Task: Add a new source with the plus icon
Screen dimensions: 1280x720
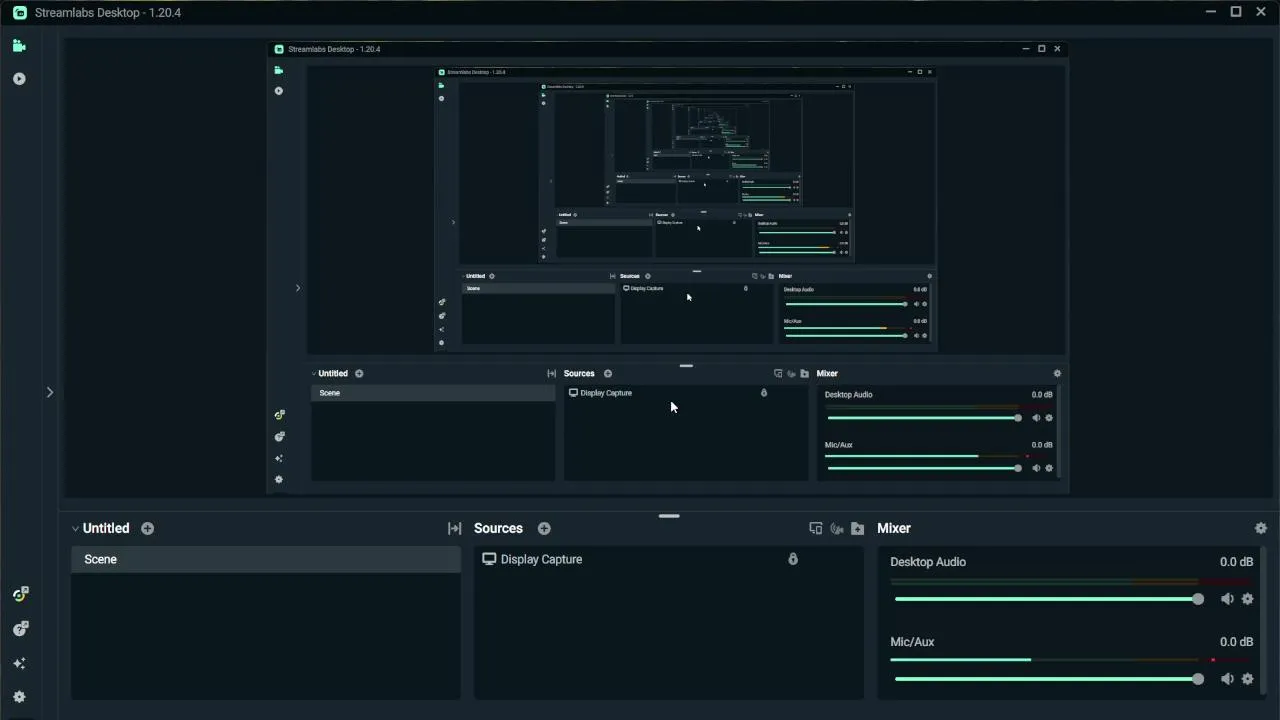Action: 544,528
